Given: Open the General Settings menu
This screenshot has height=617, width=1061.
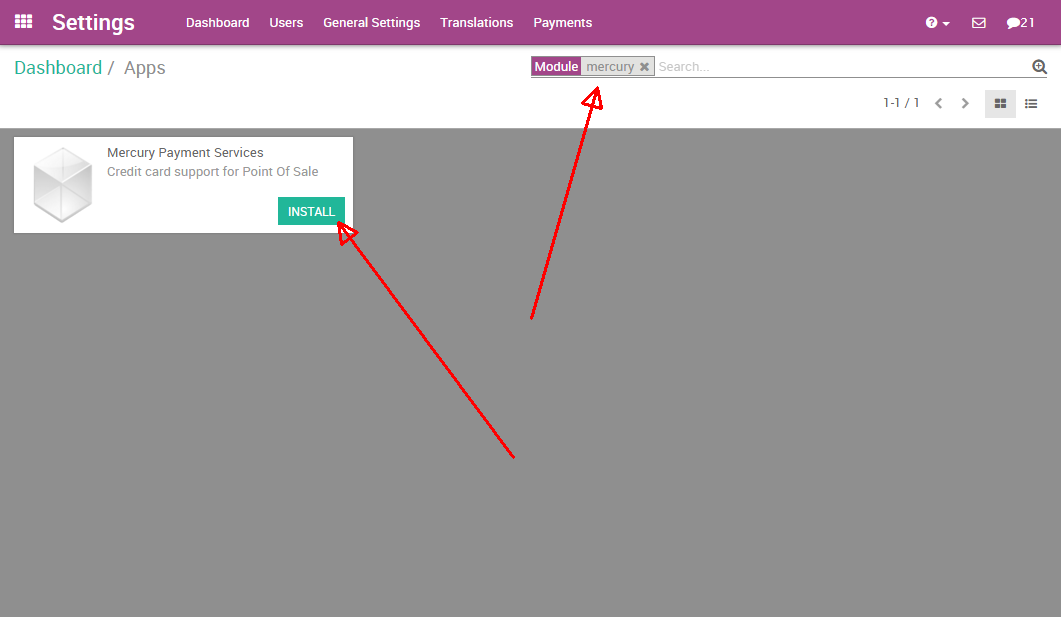Looking at the screenshot, I should pyautogui.click(x=371, y=23).
